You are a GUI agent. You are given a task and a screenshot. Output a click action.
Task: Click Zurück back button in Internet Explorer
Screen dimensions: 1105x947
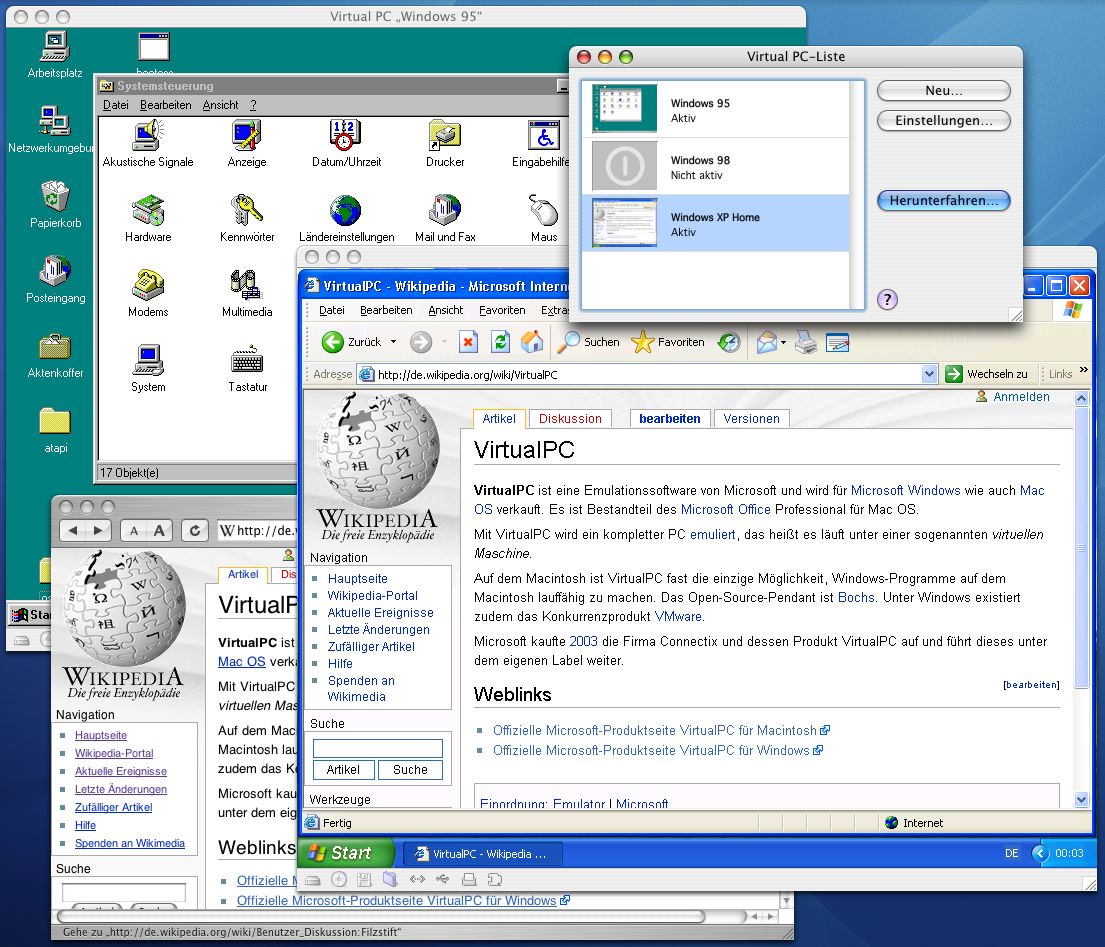coord(352,342)
